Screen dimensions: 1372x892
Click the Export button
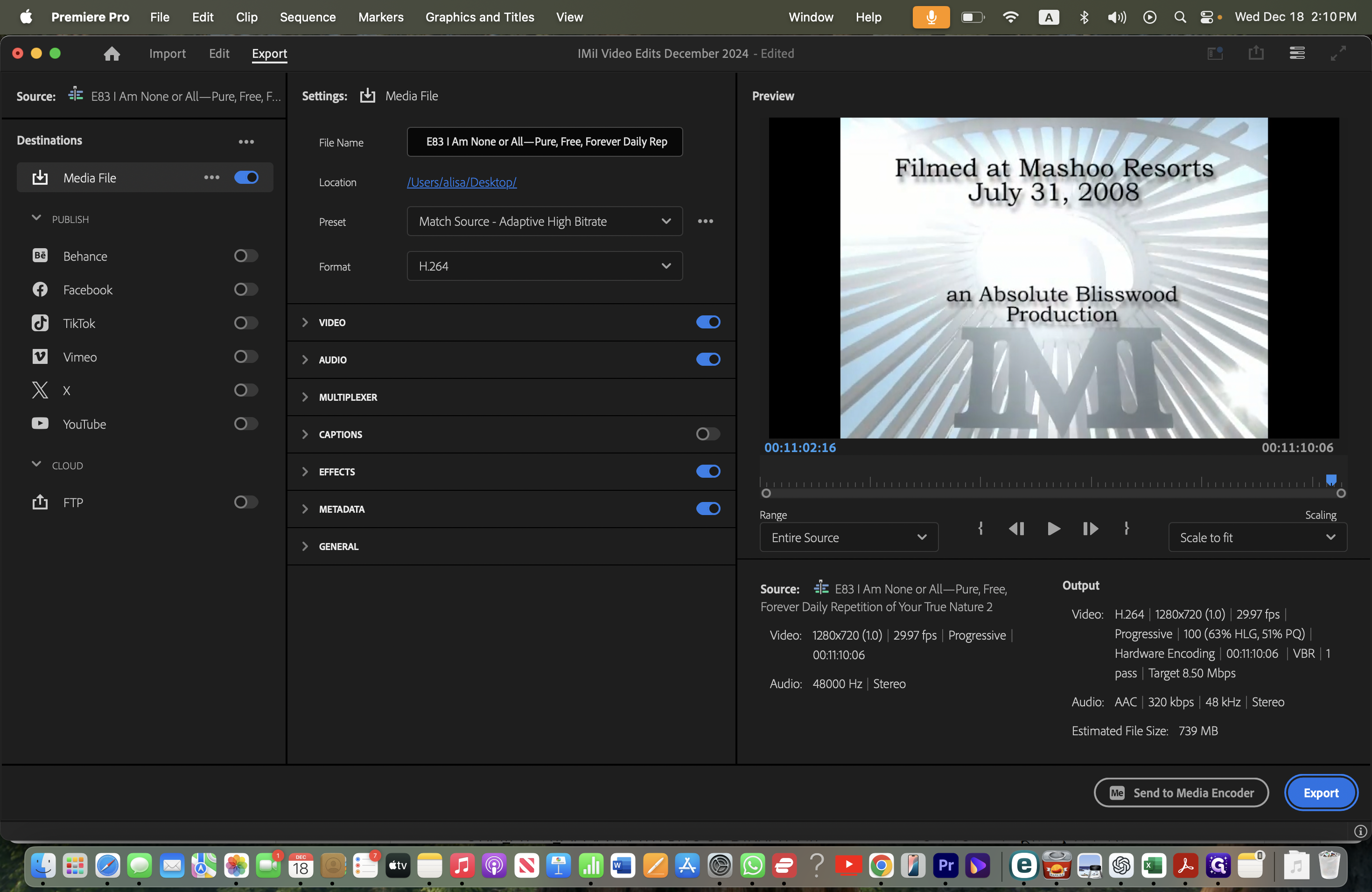pyautogui.click(x=1321, y=793)
